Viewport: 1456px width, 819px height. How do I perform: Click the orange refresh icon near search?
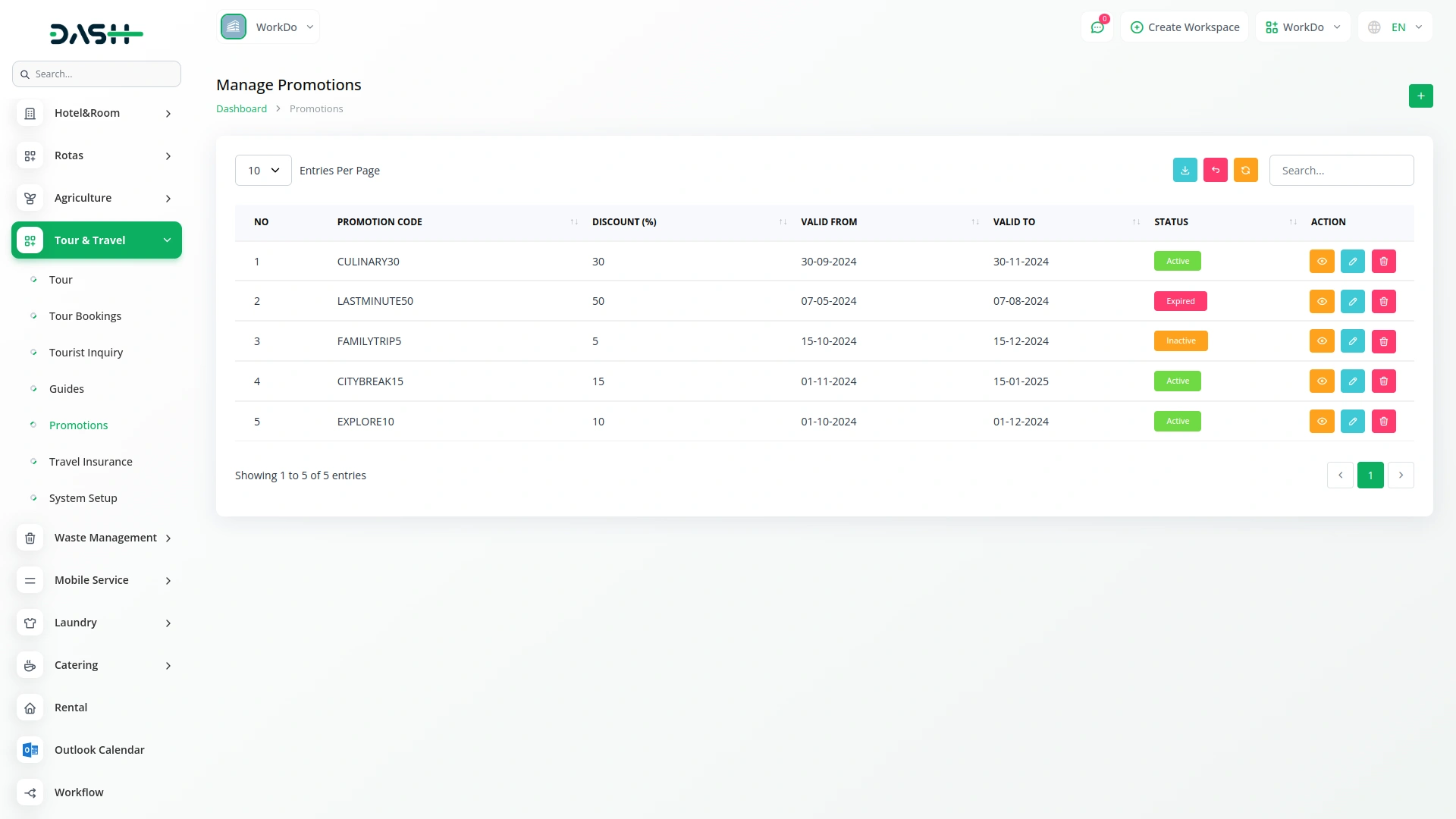coord(1245,170)
